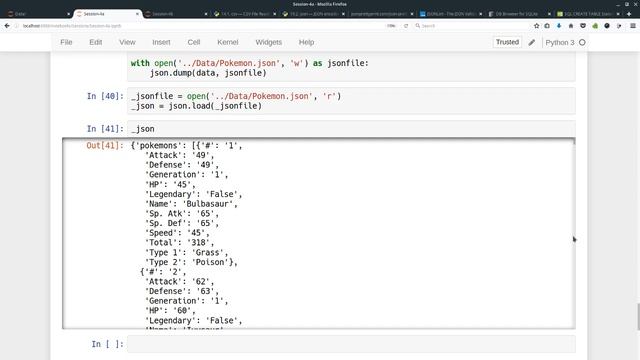Click the 'Attack': '62' output line
This screenshot has width=640, height=360.
(x=180, y=282)
